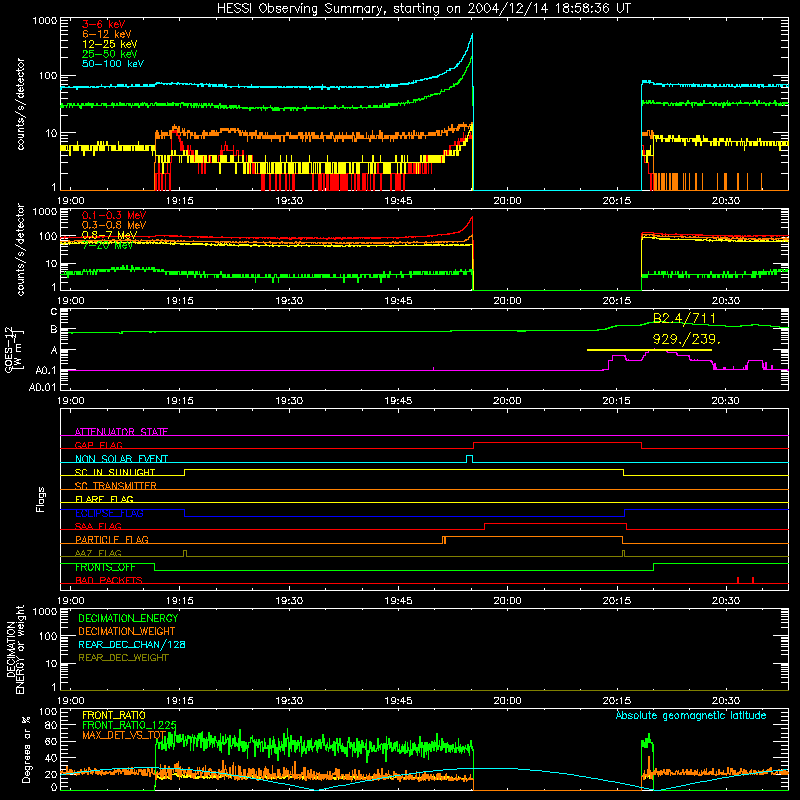Screen dimensions: 800x800
Task: Click the Flags panel axis label
Action: (41, 499)
